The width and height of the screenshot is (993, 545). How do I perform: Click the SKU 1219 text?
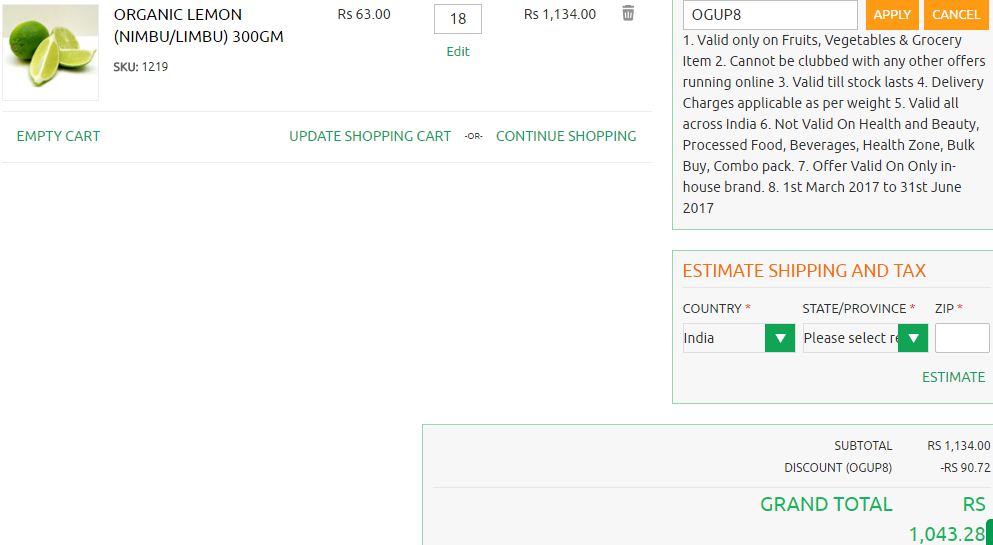[141, 67]
